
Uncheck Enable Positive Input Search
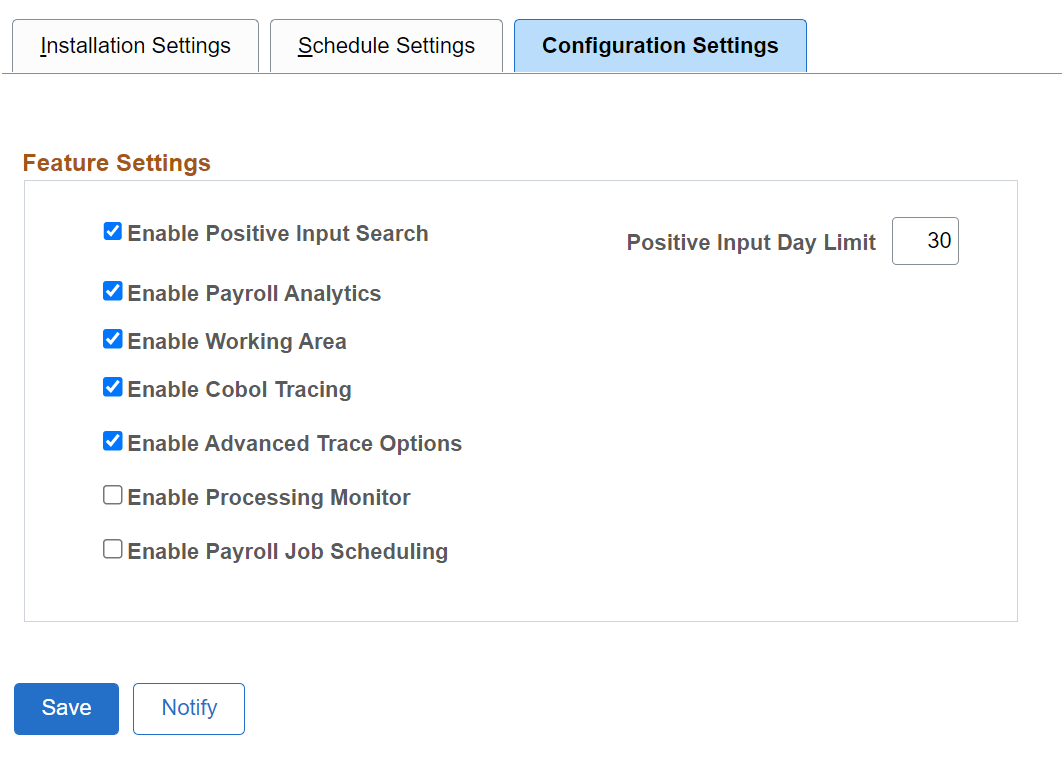112,230
